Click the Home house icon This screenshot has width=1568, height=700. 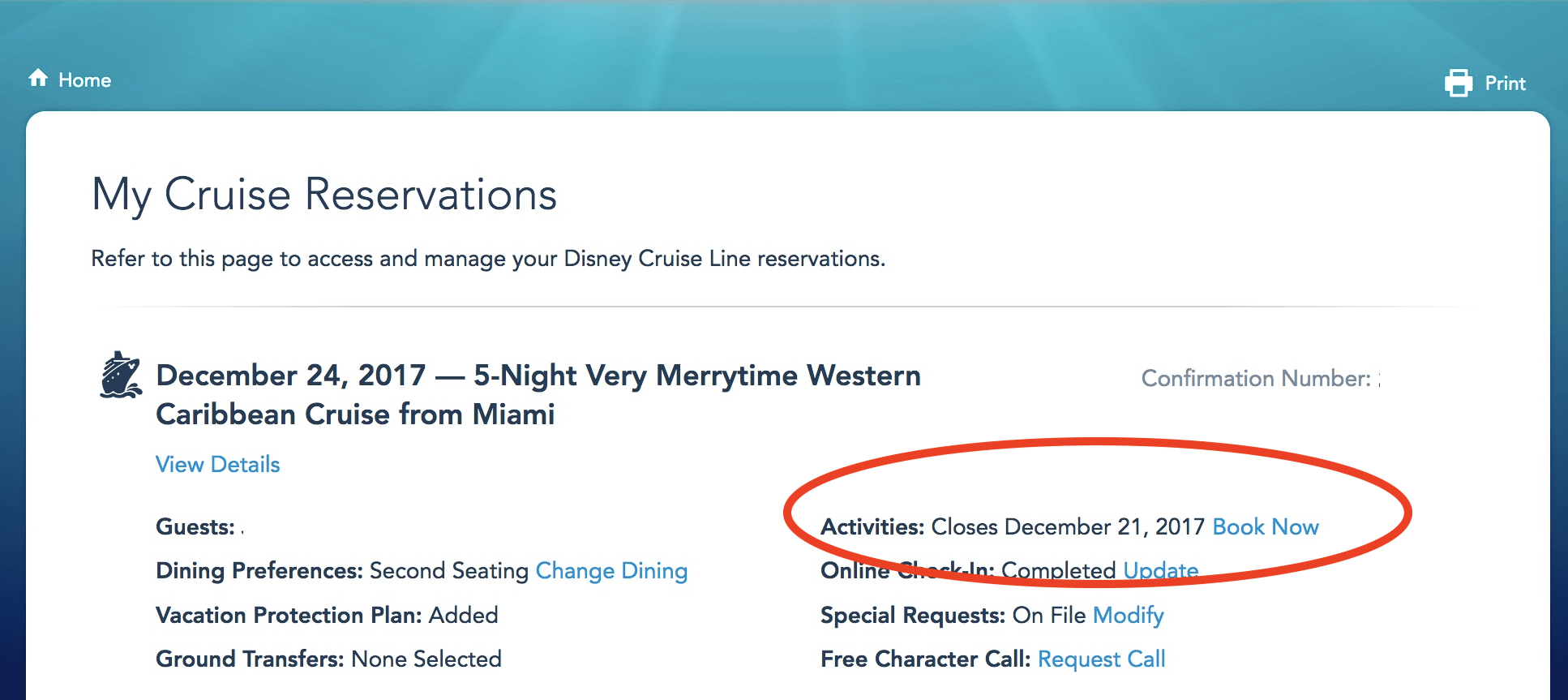tap(38, 78)
